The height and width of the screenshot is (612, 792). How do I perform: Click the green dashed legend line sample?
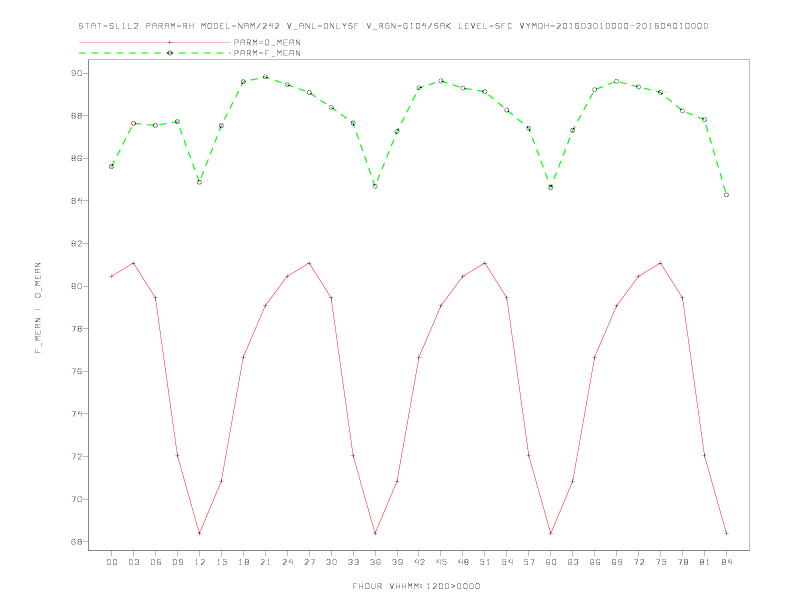coord(155,53)
